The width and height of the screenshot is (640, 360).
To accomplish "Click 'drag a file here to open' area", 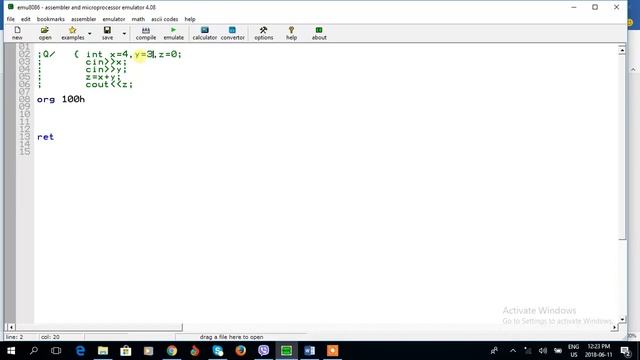I will click(231, 337).
